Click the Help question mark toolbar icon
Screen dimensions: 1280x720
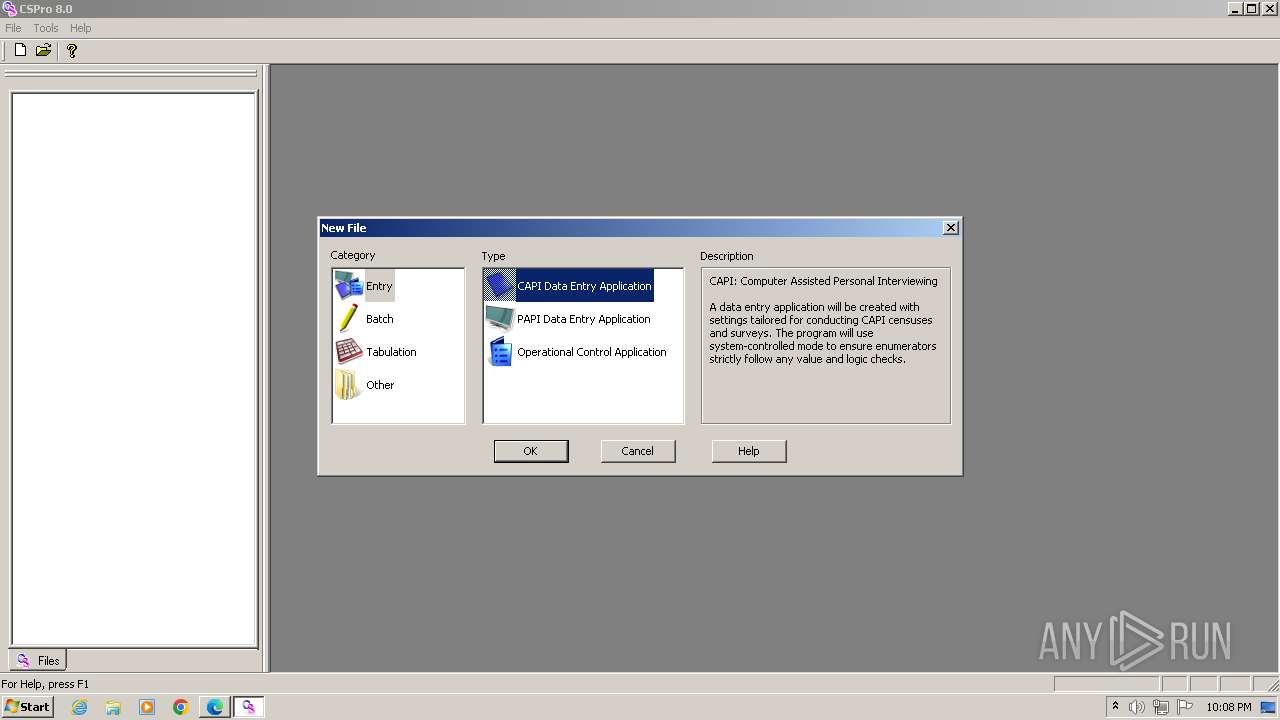pyautogui.click(x=72, y=50)
